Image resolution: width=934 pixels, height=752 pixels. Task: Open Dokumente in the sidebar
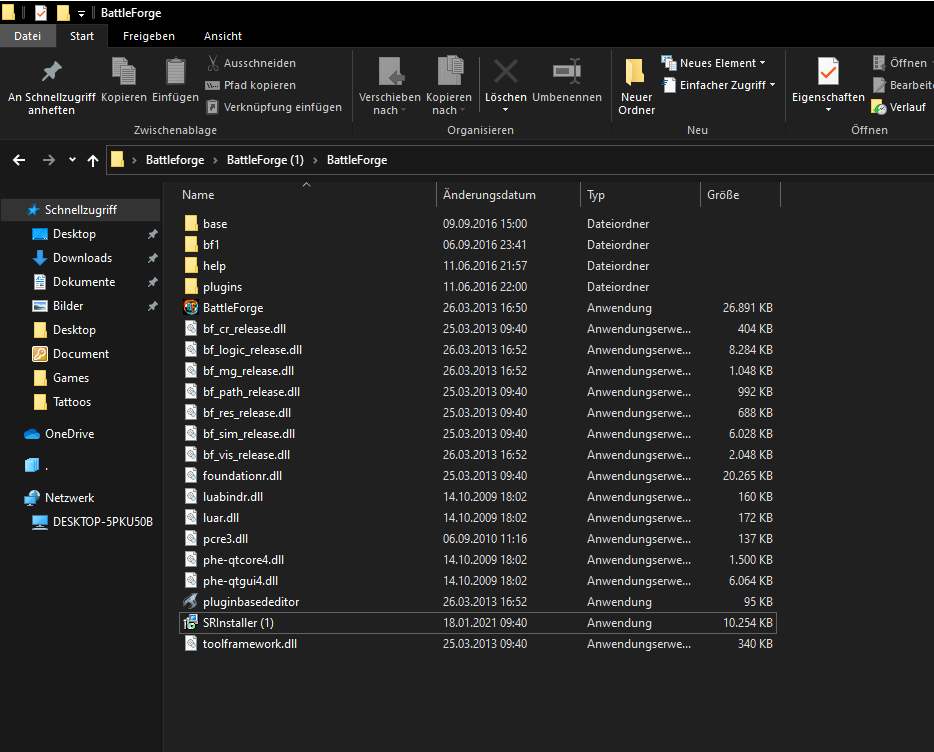click(x=84, y=282)
